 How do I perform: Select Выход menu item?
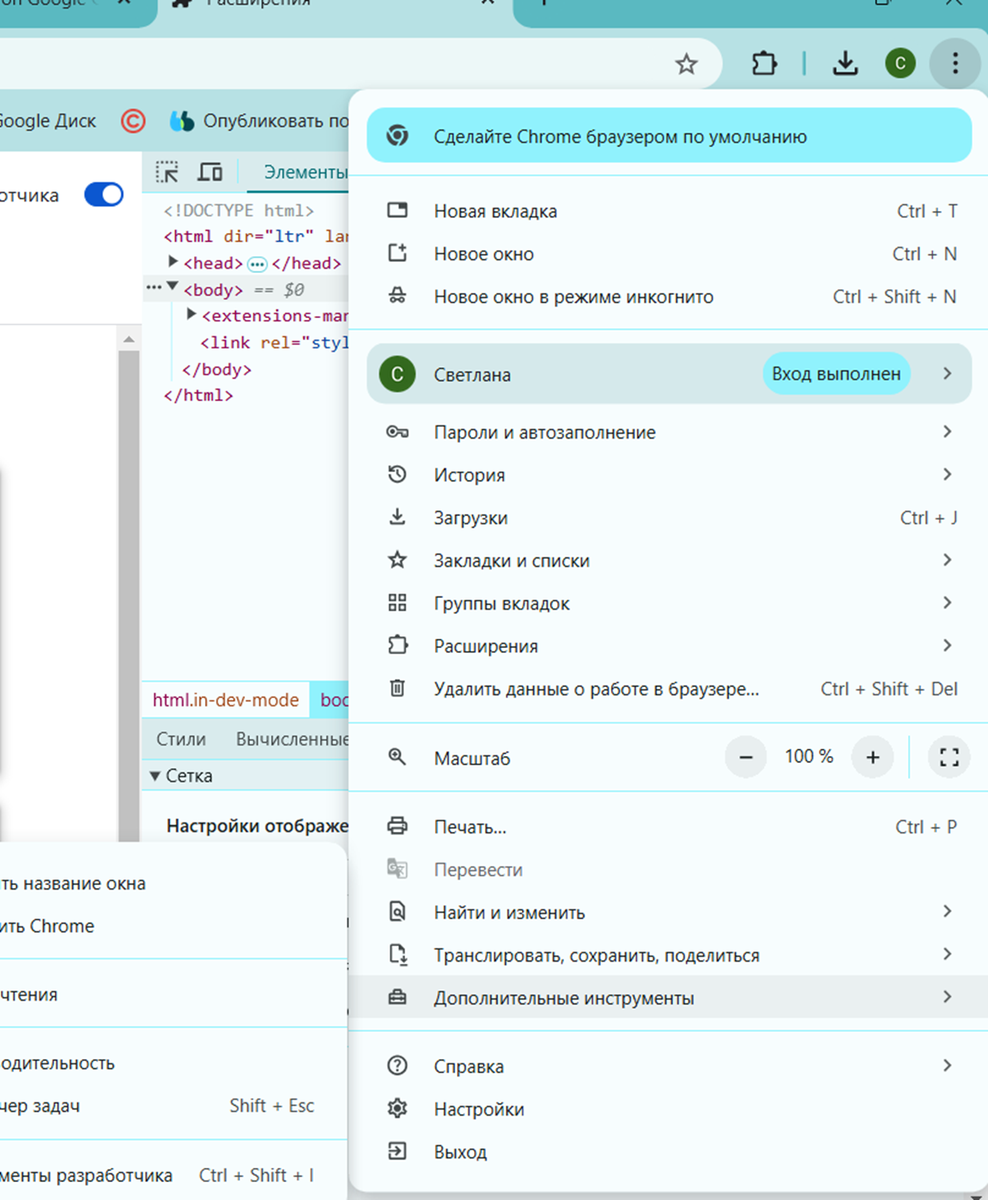[x=668, y=1152]
